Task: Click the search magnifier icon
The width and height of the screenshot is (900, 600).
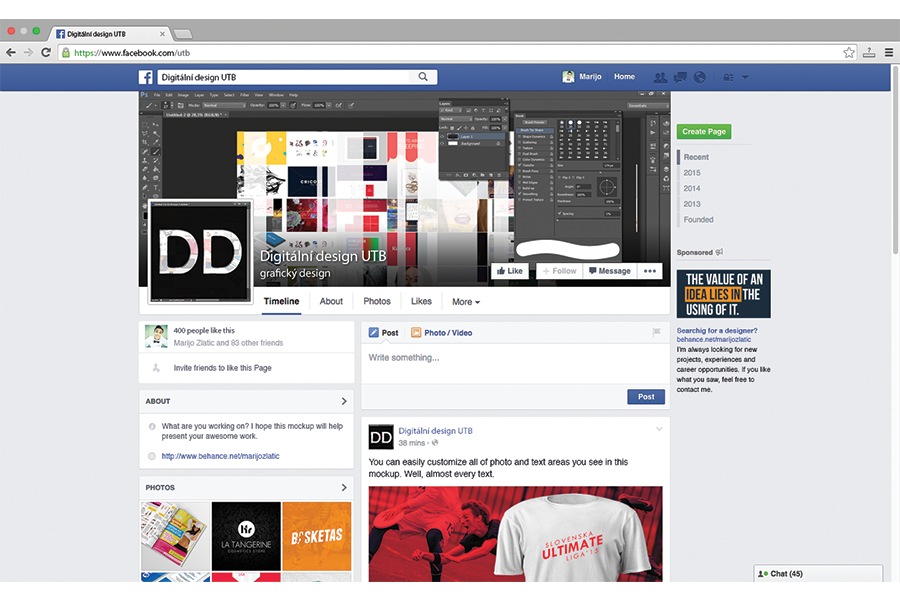Action: point(423,77)
